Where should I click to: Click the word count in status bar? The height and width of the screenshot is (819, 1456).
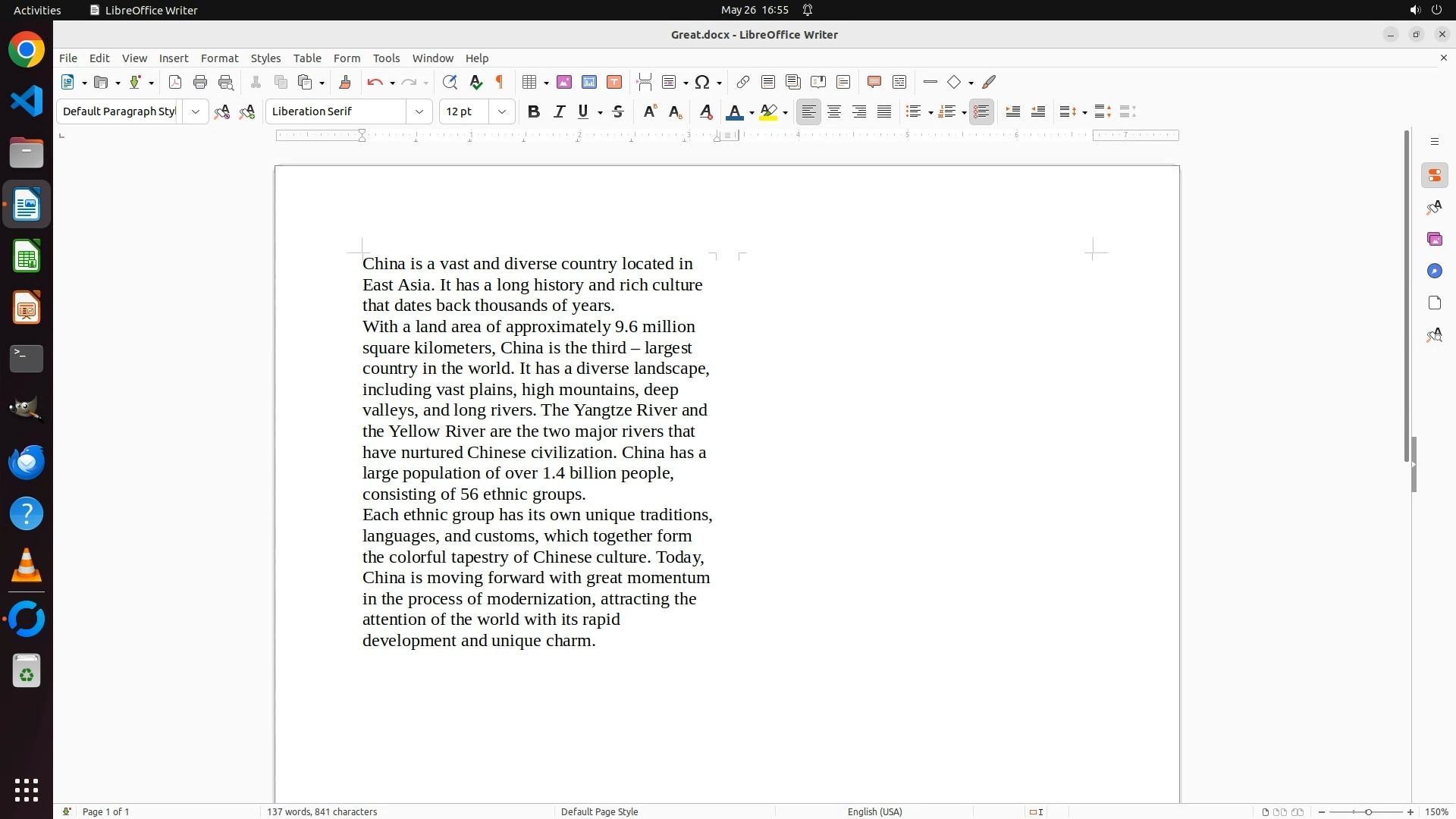click(322, 811)
